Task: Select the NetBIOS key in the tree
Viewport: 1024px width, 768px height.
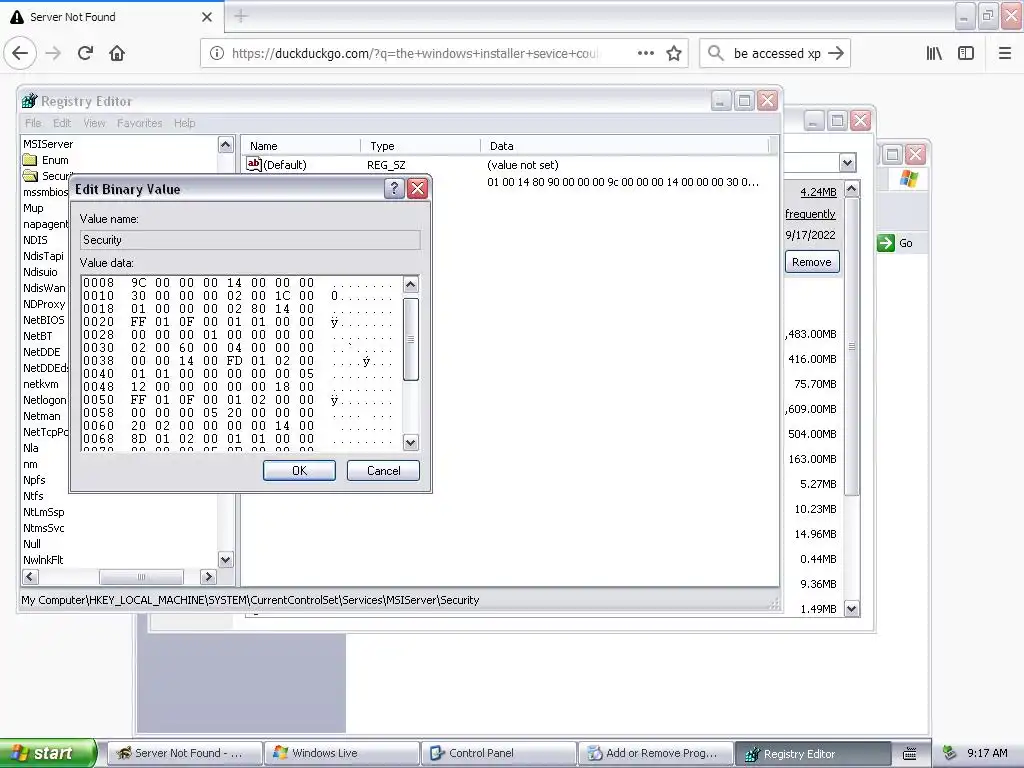Action: pos(44,320)
